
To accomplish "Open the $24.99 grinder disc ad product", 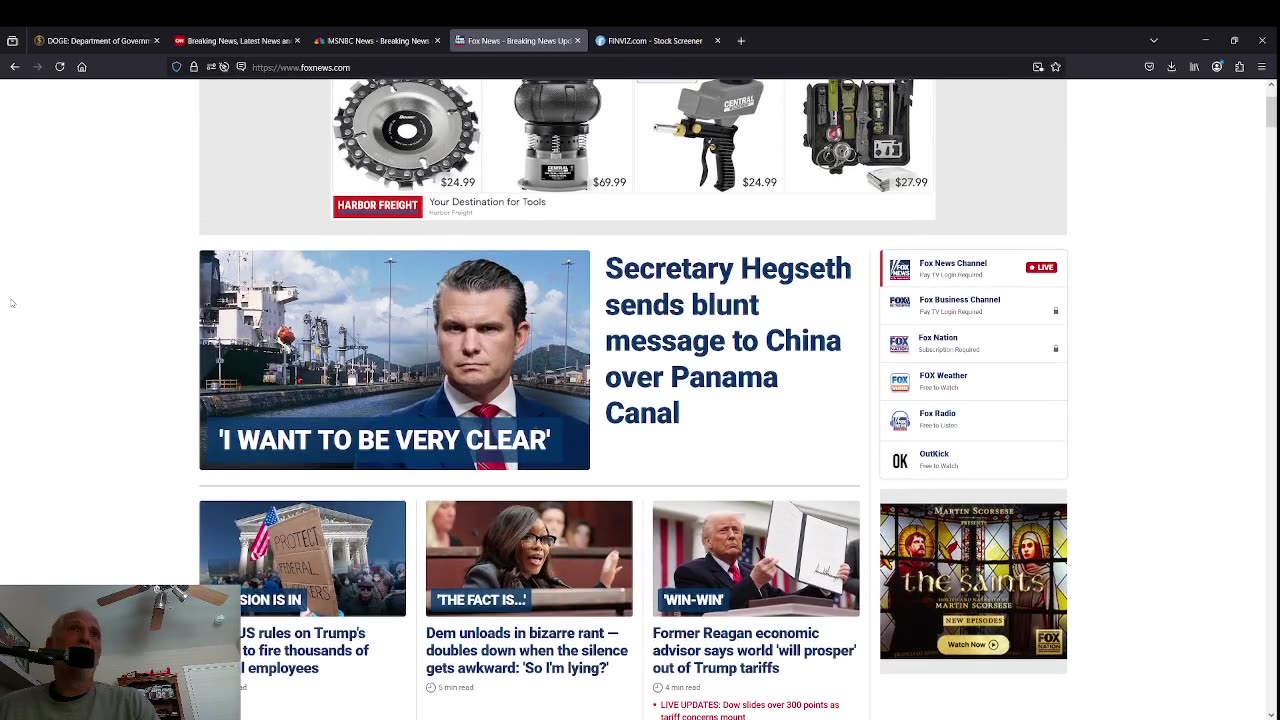I will tap(406, 136).
